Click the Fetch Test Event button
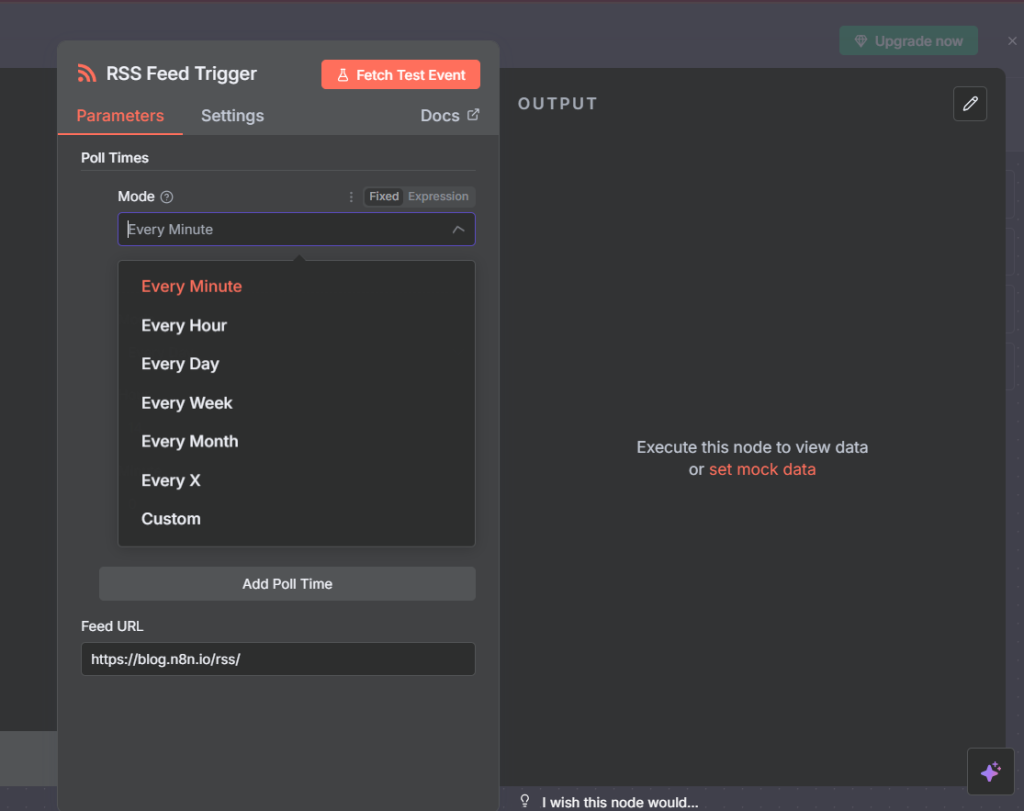1024x811 pixels. [x=400, y=75]
